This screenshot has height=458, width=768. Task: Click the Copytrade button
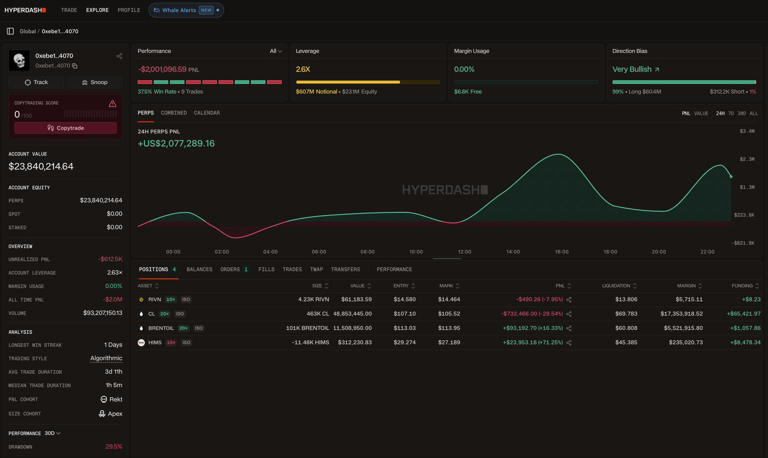coord(66,128)
